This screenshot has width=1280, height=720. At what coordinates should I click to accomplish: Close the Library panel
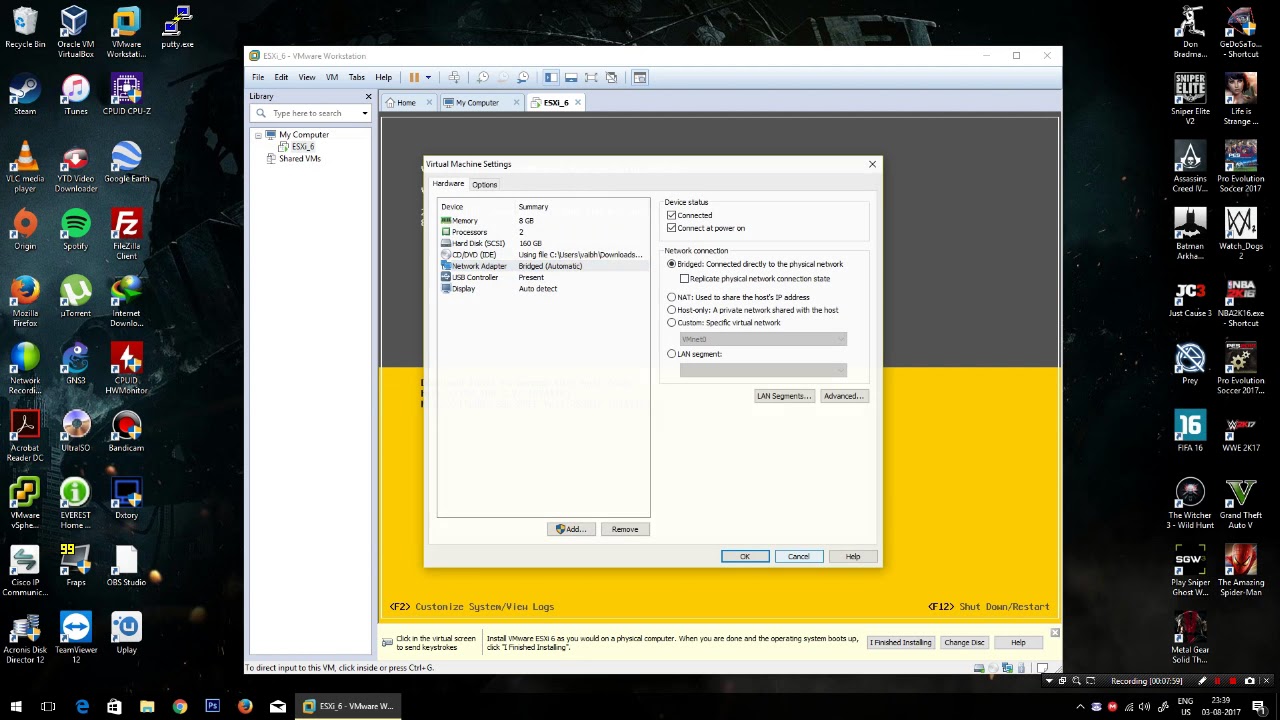368,96
